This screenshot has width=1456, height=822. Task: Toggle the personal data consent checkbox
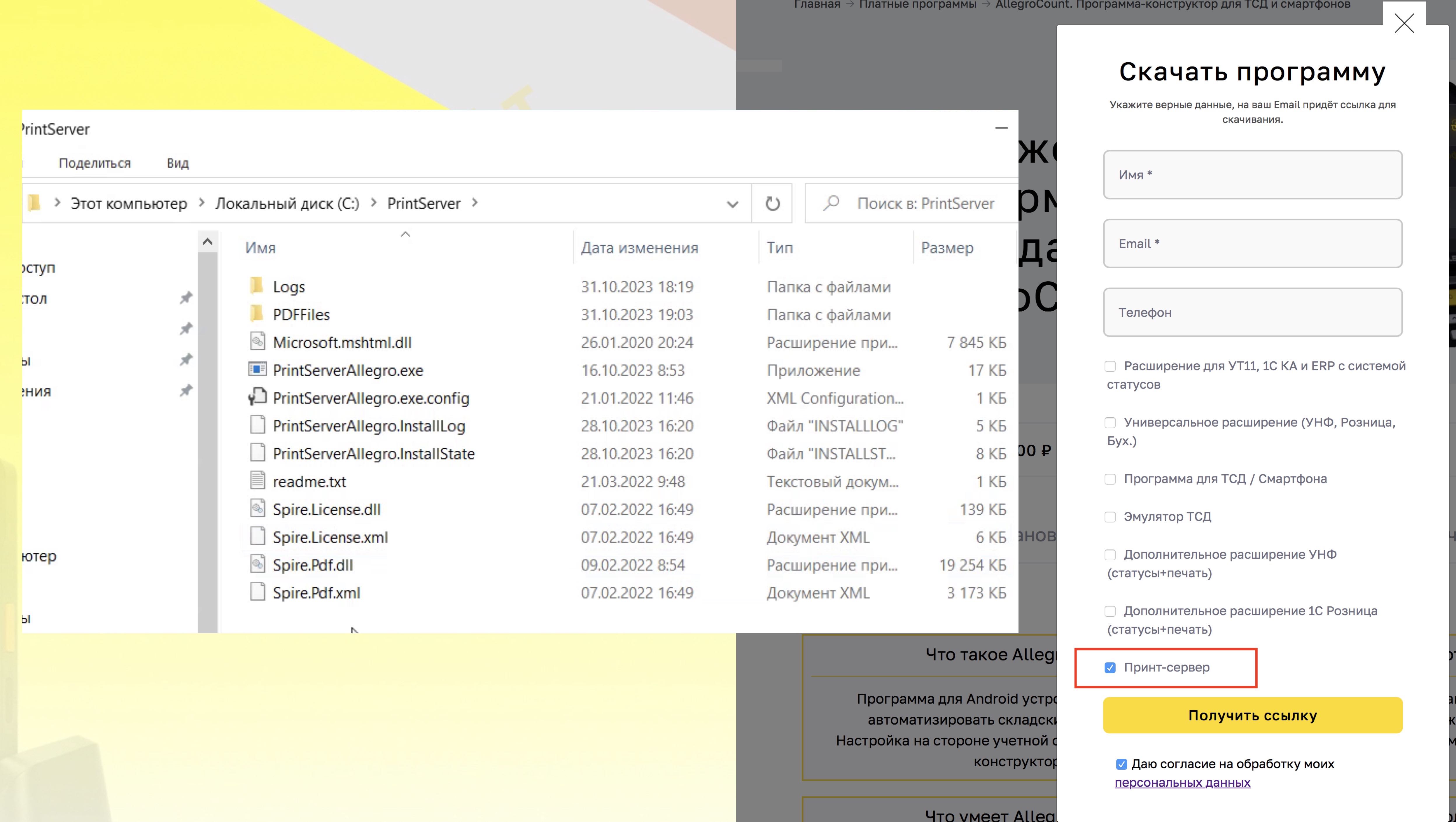pos(1121,764)
